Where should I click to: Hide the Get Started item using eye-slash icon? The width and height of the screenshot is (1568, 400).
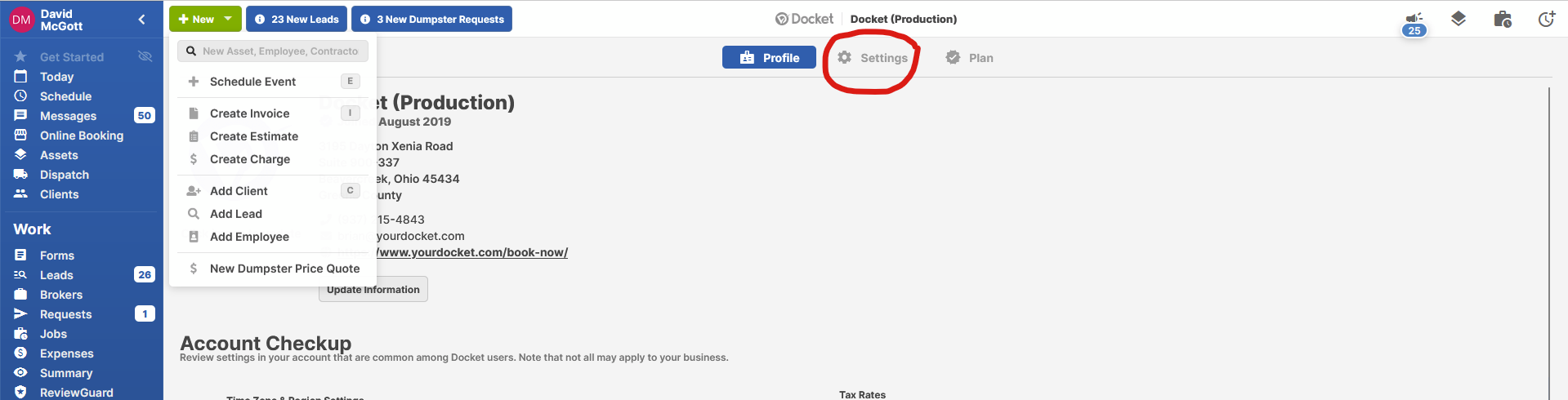[145, 56]
